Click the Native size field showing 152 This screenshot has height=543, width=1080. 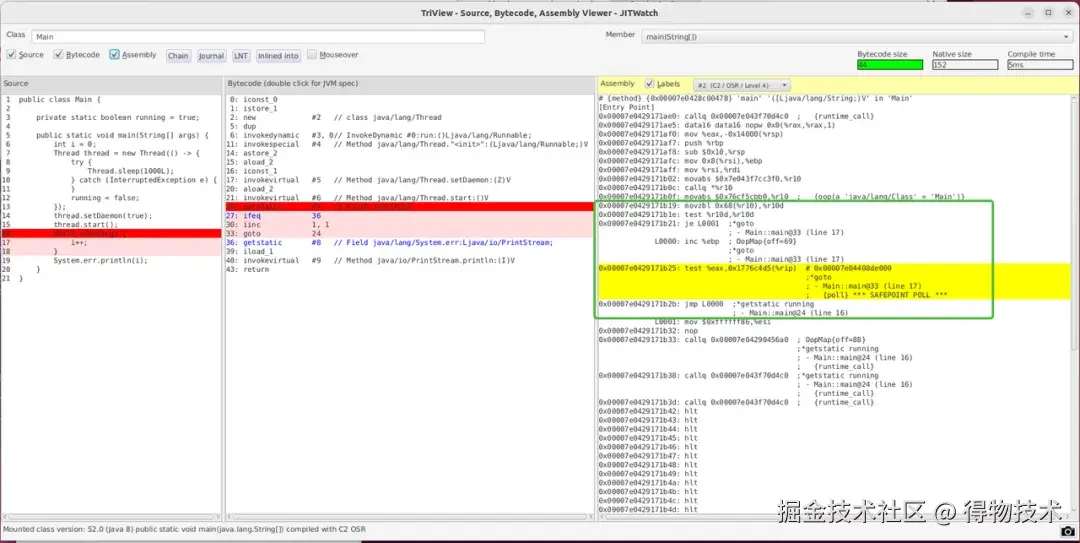(965, 65)
